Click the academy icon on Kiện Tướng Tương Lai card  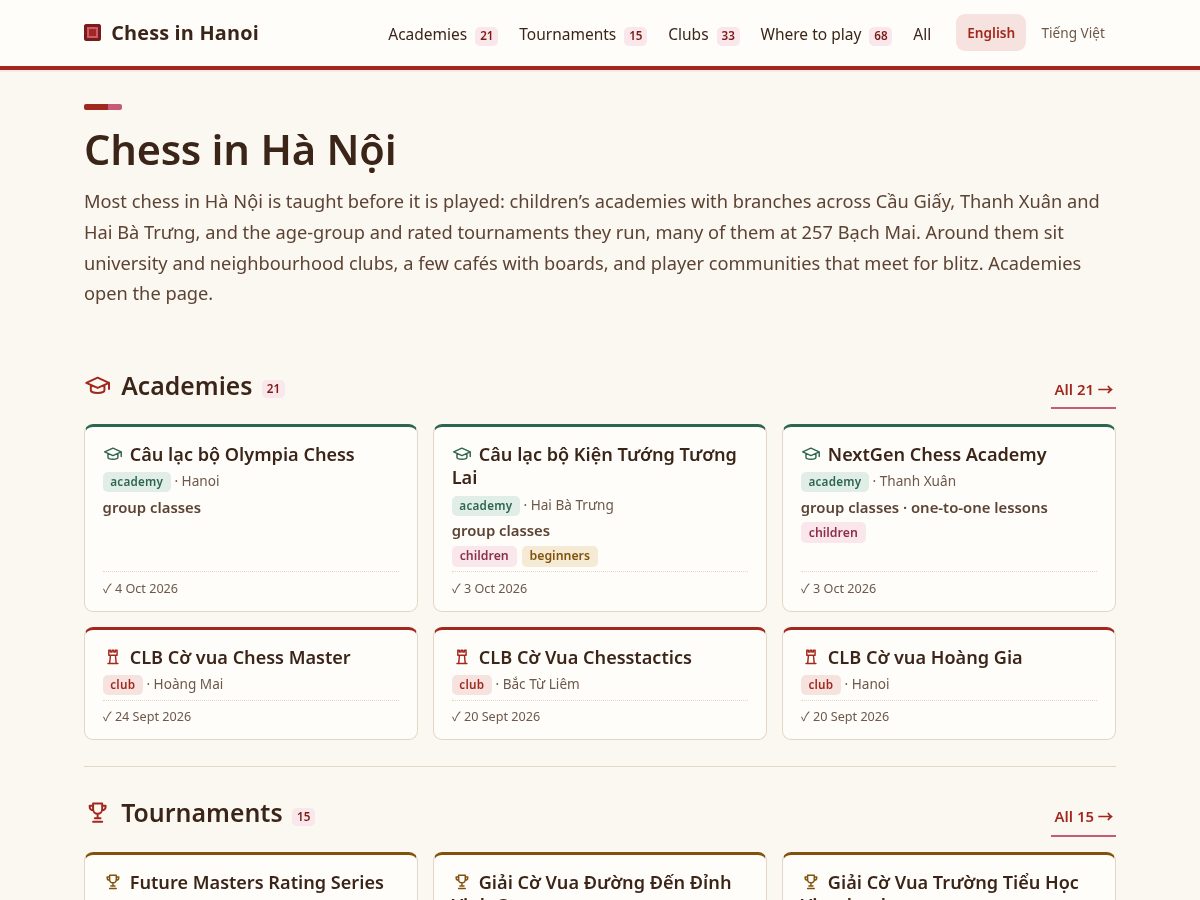point(462,455)
